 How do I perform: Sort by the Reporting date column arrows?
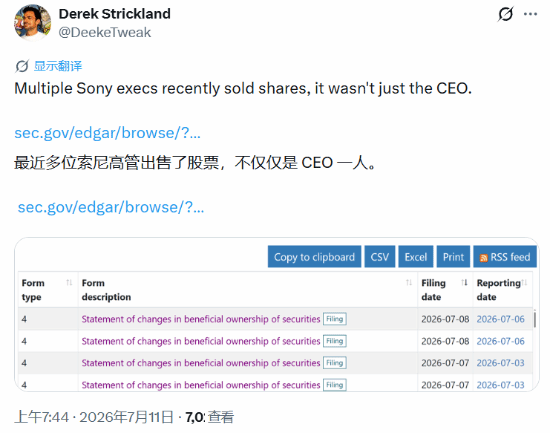pos(524,283)
